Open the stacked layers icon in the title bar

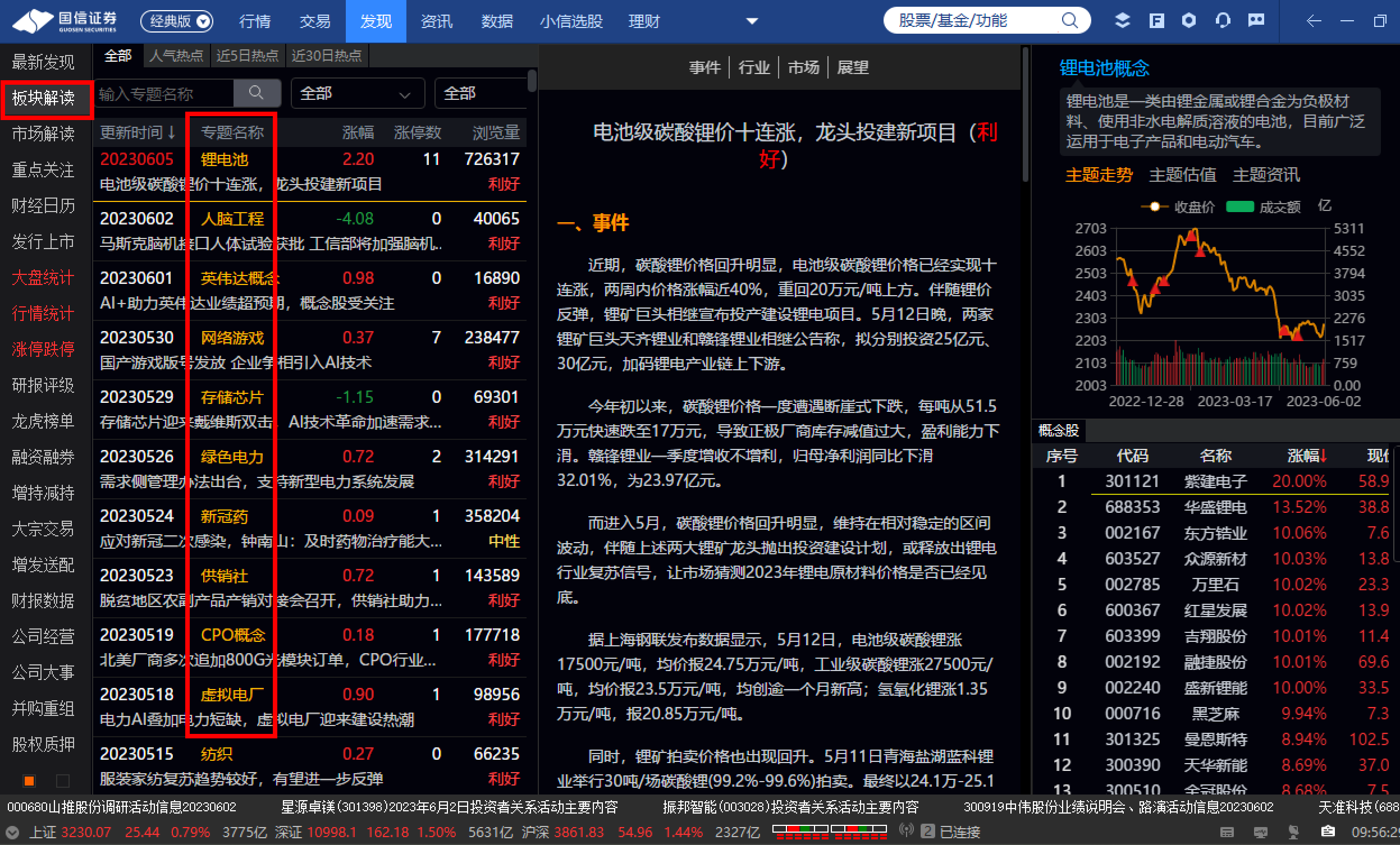(1122, 21)
